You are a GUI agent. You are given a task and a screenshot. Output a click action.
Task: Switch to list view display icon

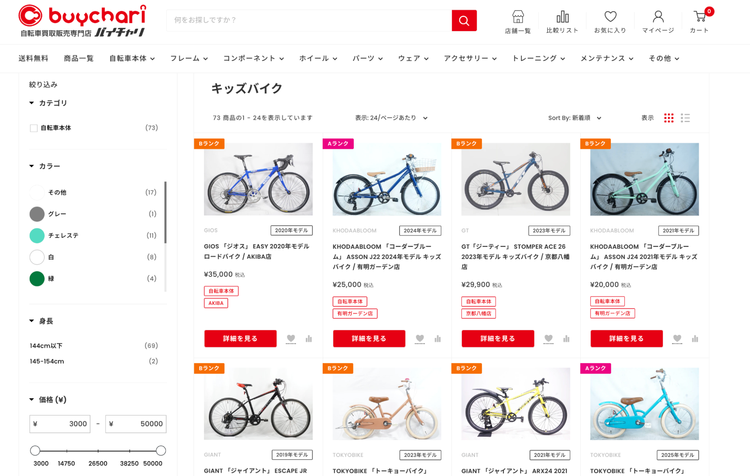(685, 118)
